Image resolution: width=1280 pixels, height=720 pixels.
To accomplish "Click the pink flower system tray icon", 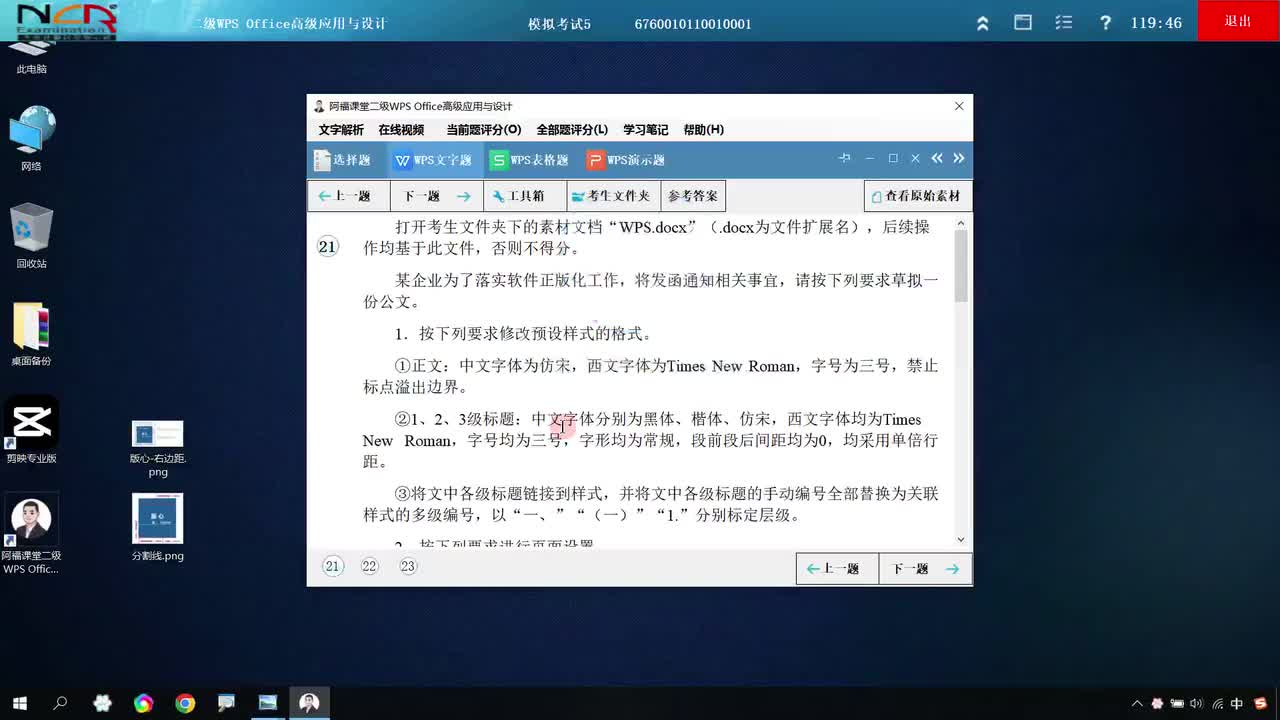I will 1157,703.
